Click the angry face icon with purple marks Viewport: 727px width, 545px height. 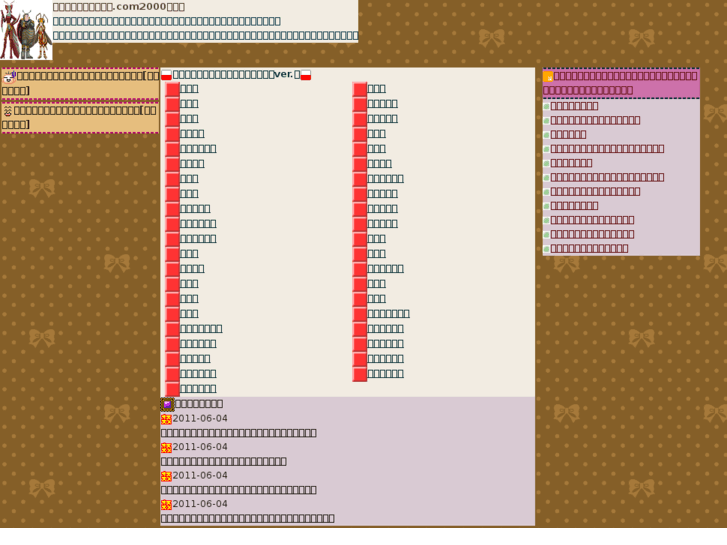pos(9,77)
